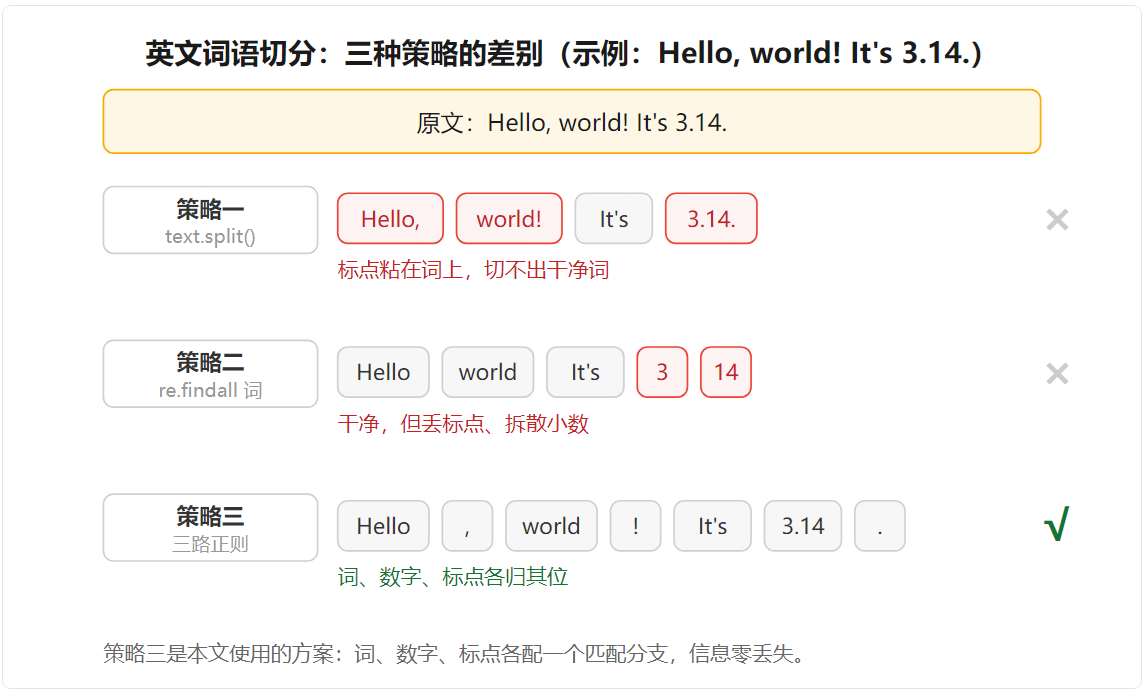Click the comma token chip in the 策略三 row

pyautogui.click(x=467, y=526)
